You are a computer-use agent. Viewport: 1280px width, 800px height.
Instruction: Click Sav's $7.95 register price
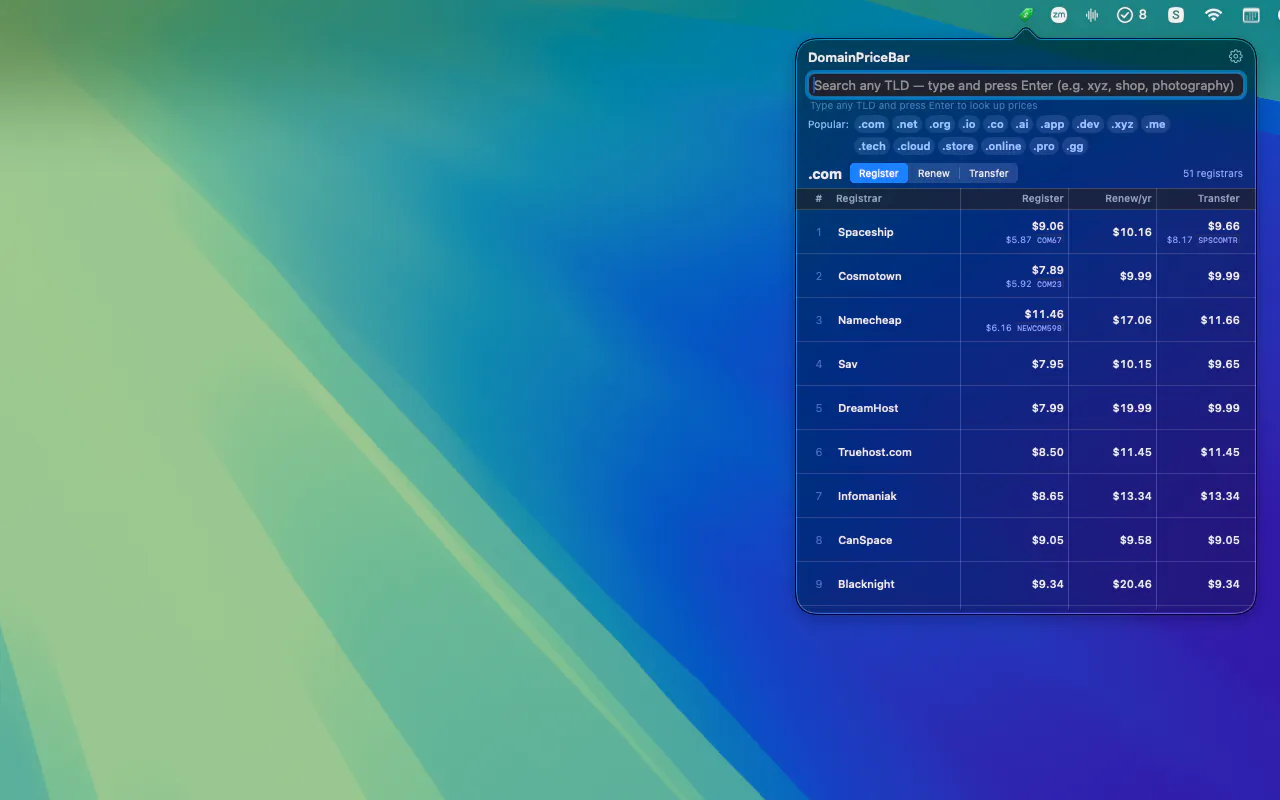tap(1048, 364)
